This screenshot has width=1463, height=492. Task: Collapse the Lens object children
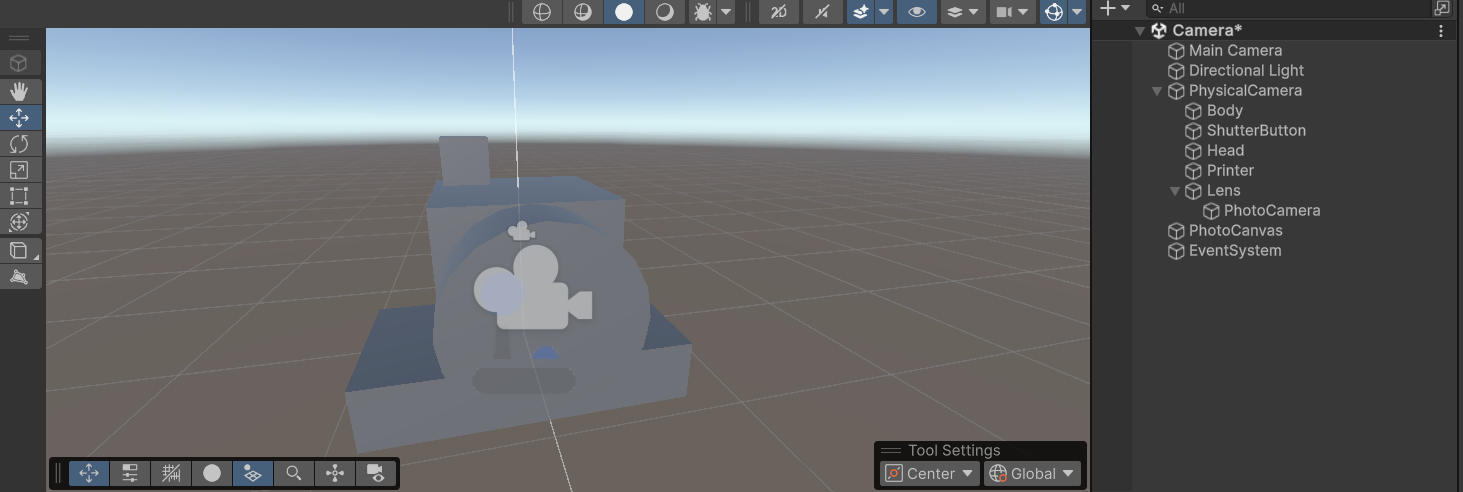[x=1176, y=191]
